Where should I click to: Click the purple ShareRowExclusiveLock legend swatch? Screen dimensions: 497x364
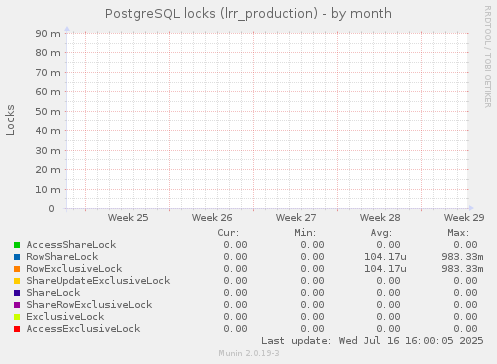[x=17, y=305]
